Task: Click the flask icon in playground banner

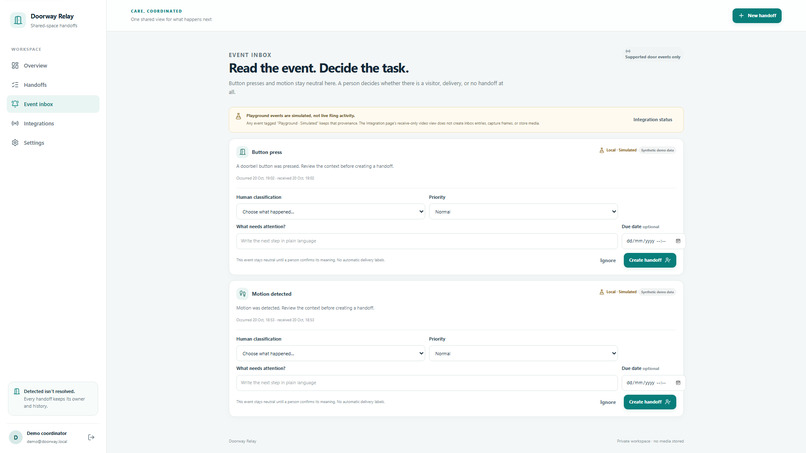Action: pos(239,116)
